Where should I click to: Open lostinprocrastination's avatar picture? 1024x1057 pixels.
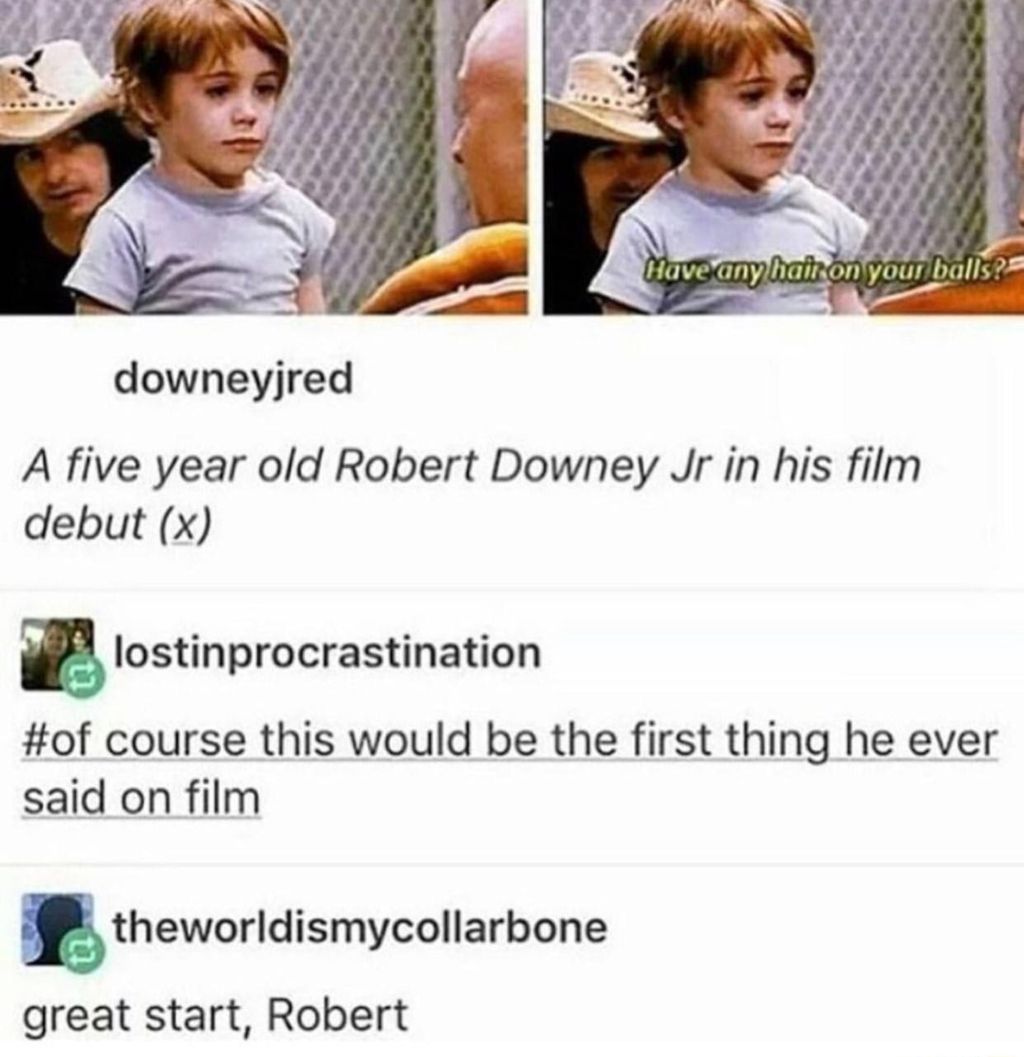58,654
